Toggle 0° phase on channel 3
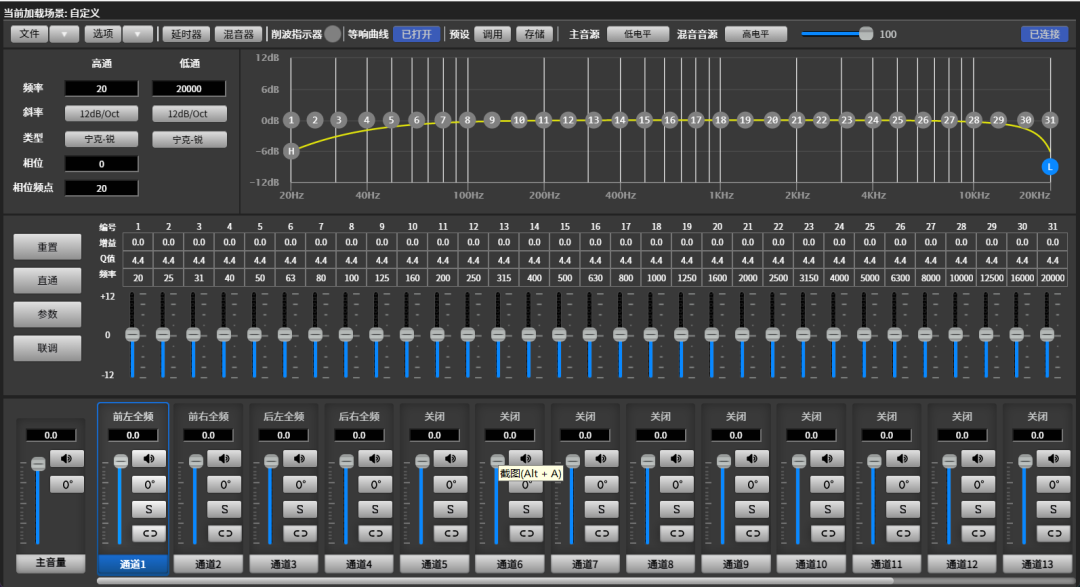Image resolution: width=1080 pixels, height=587 pixels. pos(300,484)
